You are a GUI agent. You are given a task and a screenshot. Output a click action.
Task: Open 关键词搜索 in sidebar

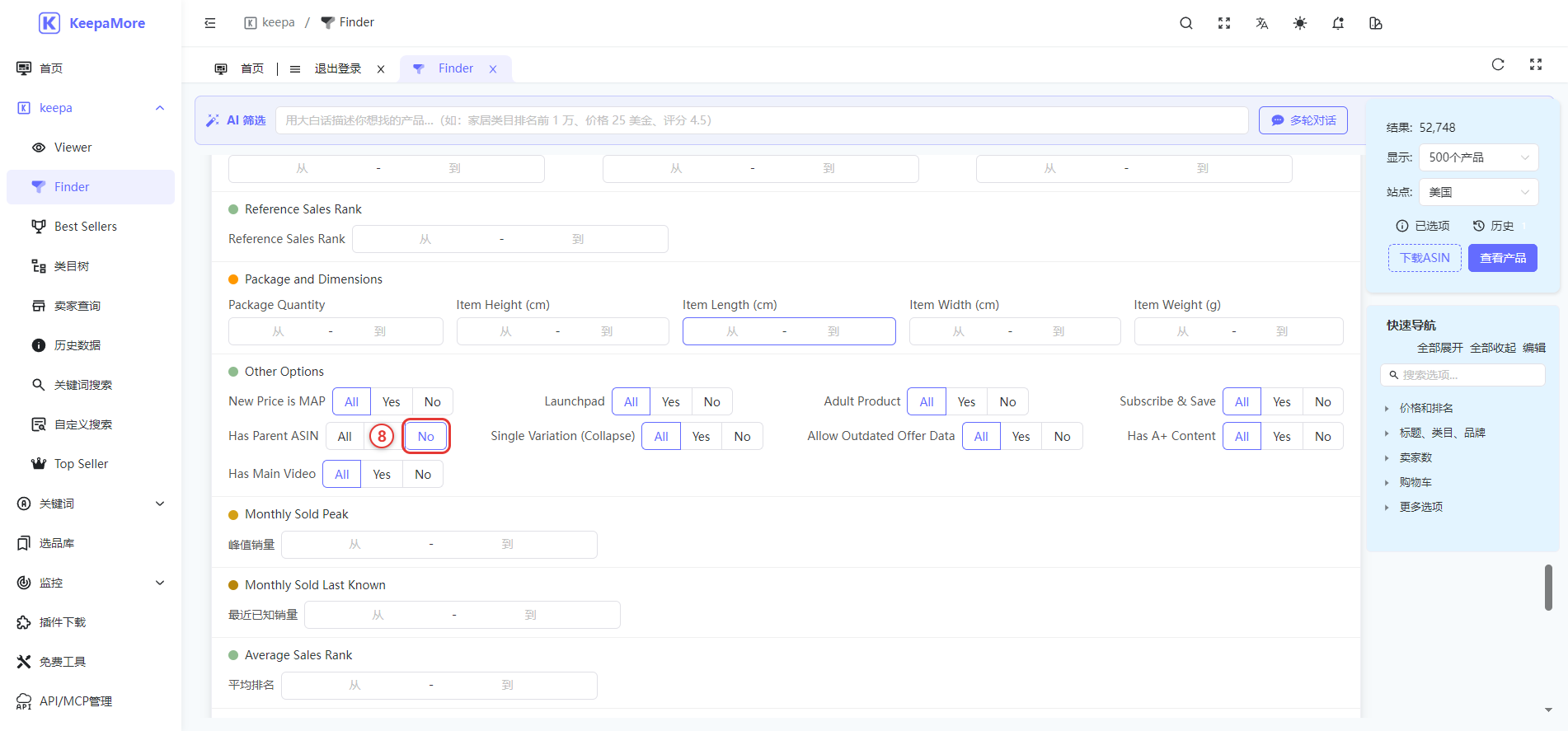click(x=91, y=385)
